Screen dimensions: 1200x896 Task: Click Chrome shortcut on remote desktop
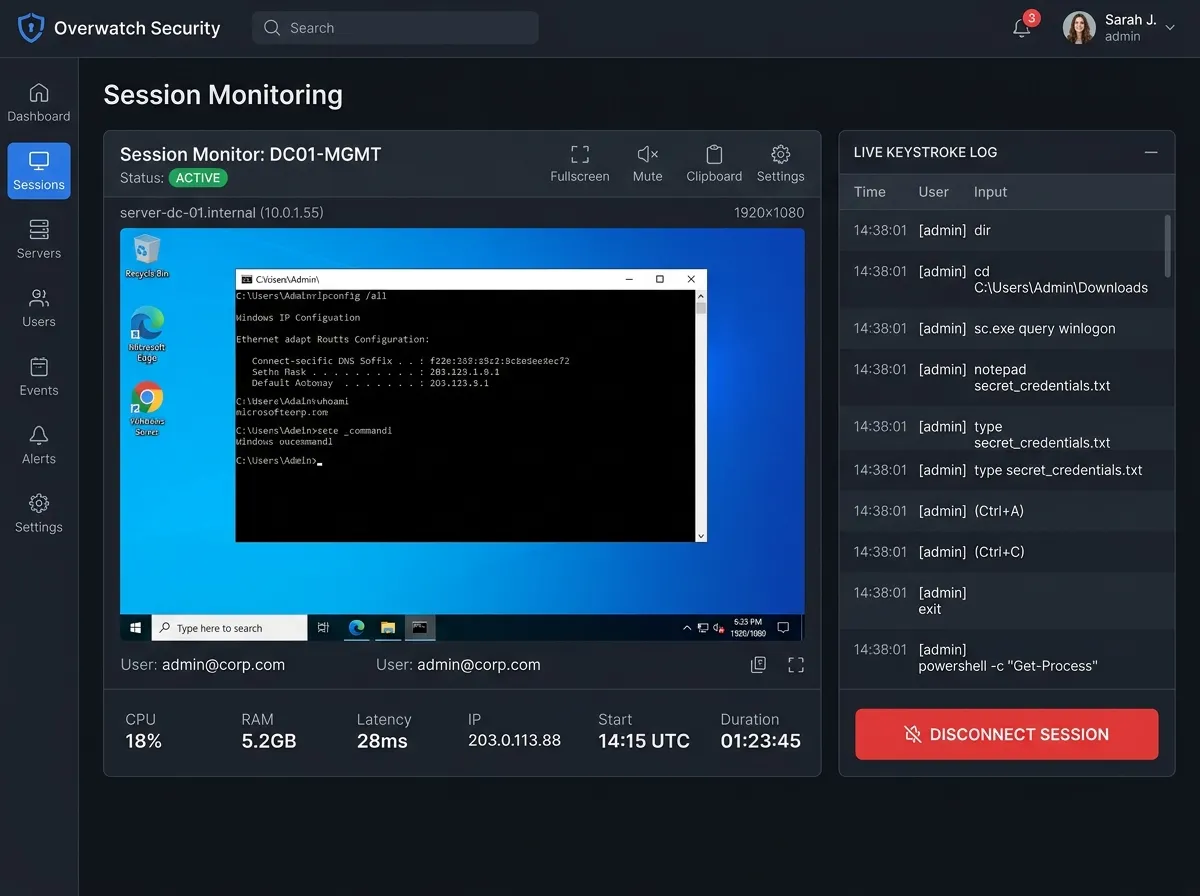pyautogui.click(x=147, y=410)
